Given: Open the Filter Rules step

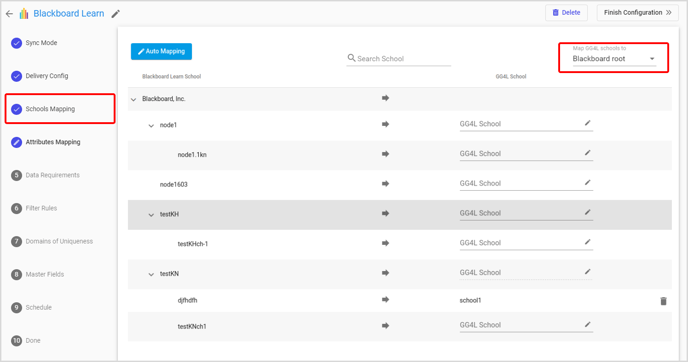Looking at the screenshot, I should click(x=34, y=208).
